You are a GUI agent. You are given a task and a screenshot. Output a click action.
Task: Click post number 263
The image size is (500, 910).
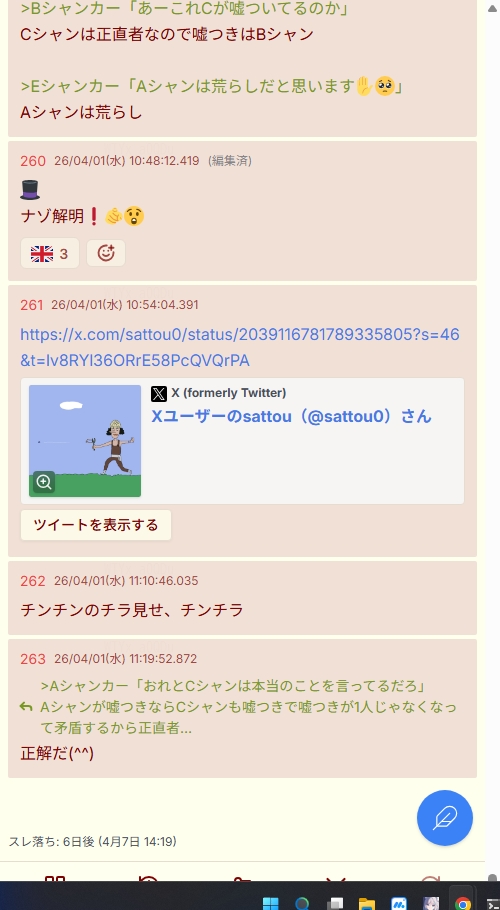[x=32, y=659]
